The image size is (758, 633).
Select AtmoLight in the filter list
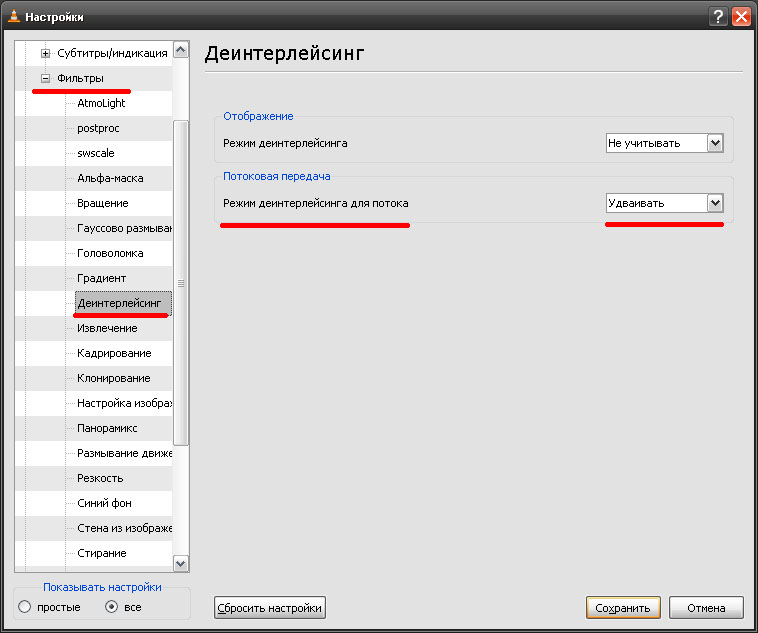[101, 103]
